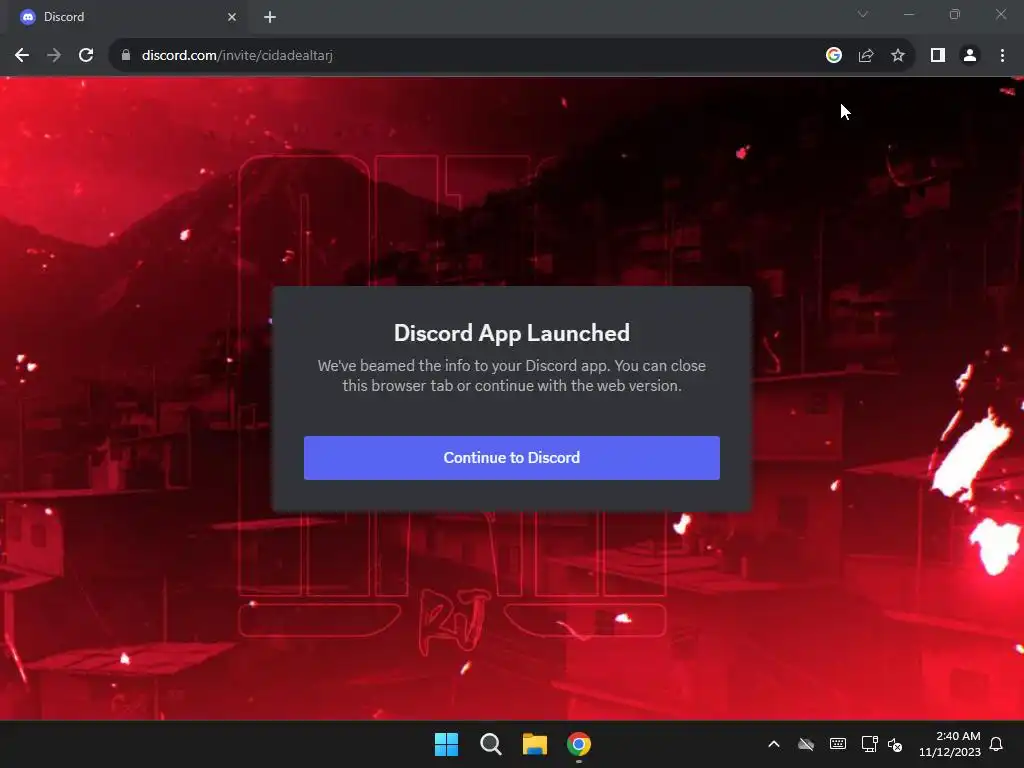The height and width of the screenshot is (768, 1024).
Task: Open Windows taskbar search
Action: (490, 744)
